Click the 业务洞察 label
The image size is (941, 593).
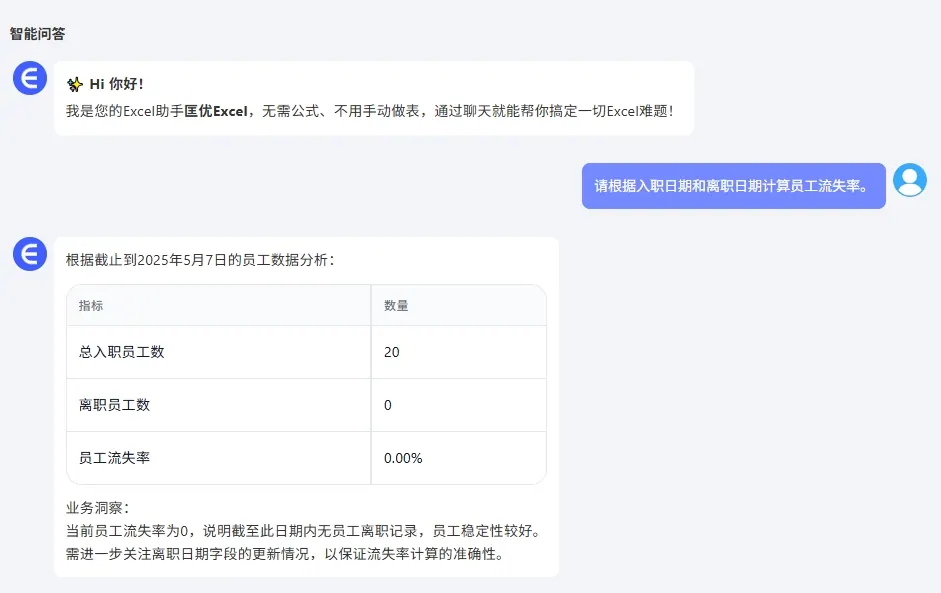pos(97,508)
